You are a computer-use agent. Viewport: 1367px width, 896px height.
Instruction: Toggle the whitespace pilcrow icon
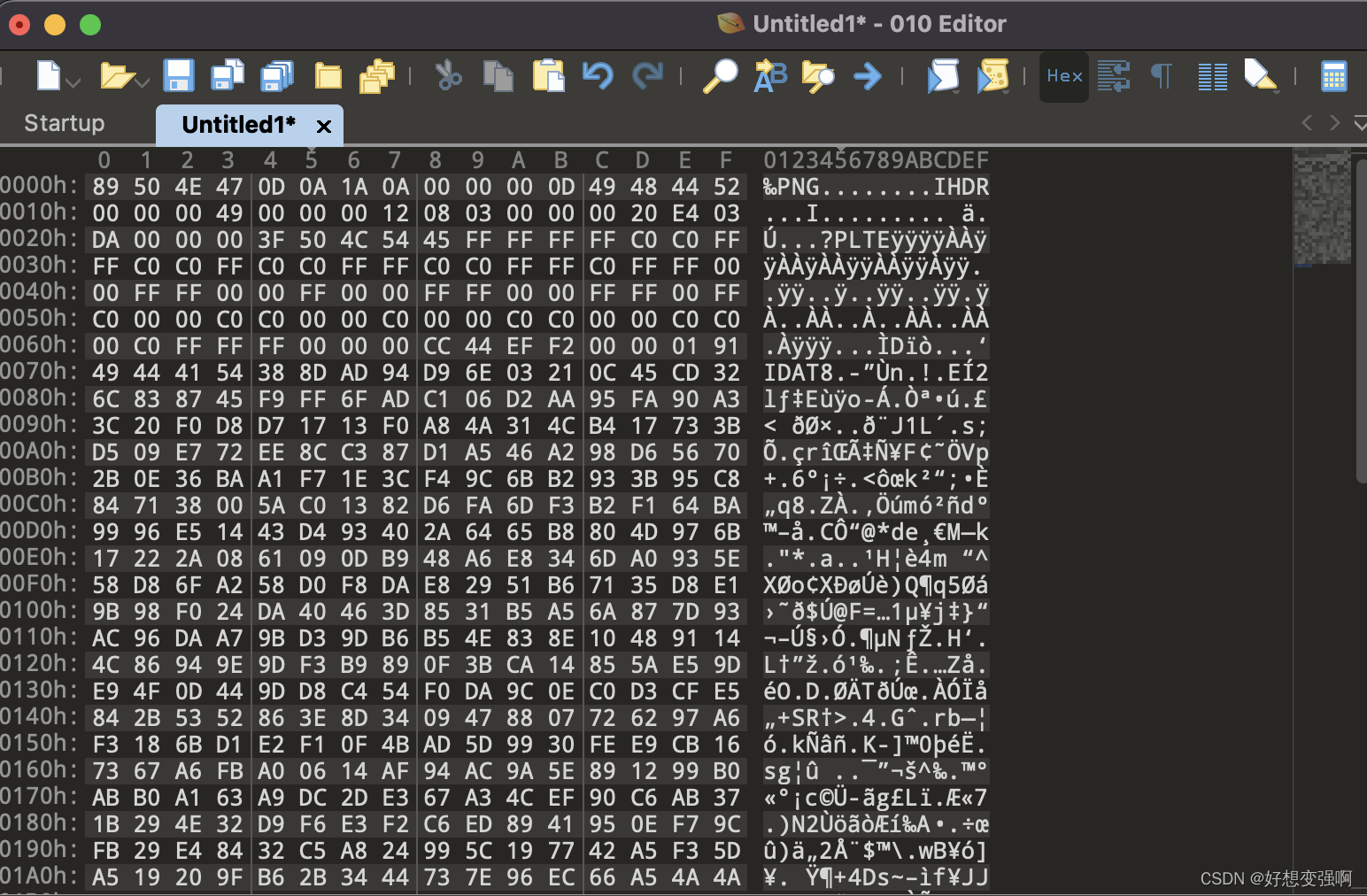pyautogui.click(x=1162, y=77)
